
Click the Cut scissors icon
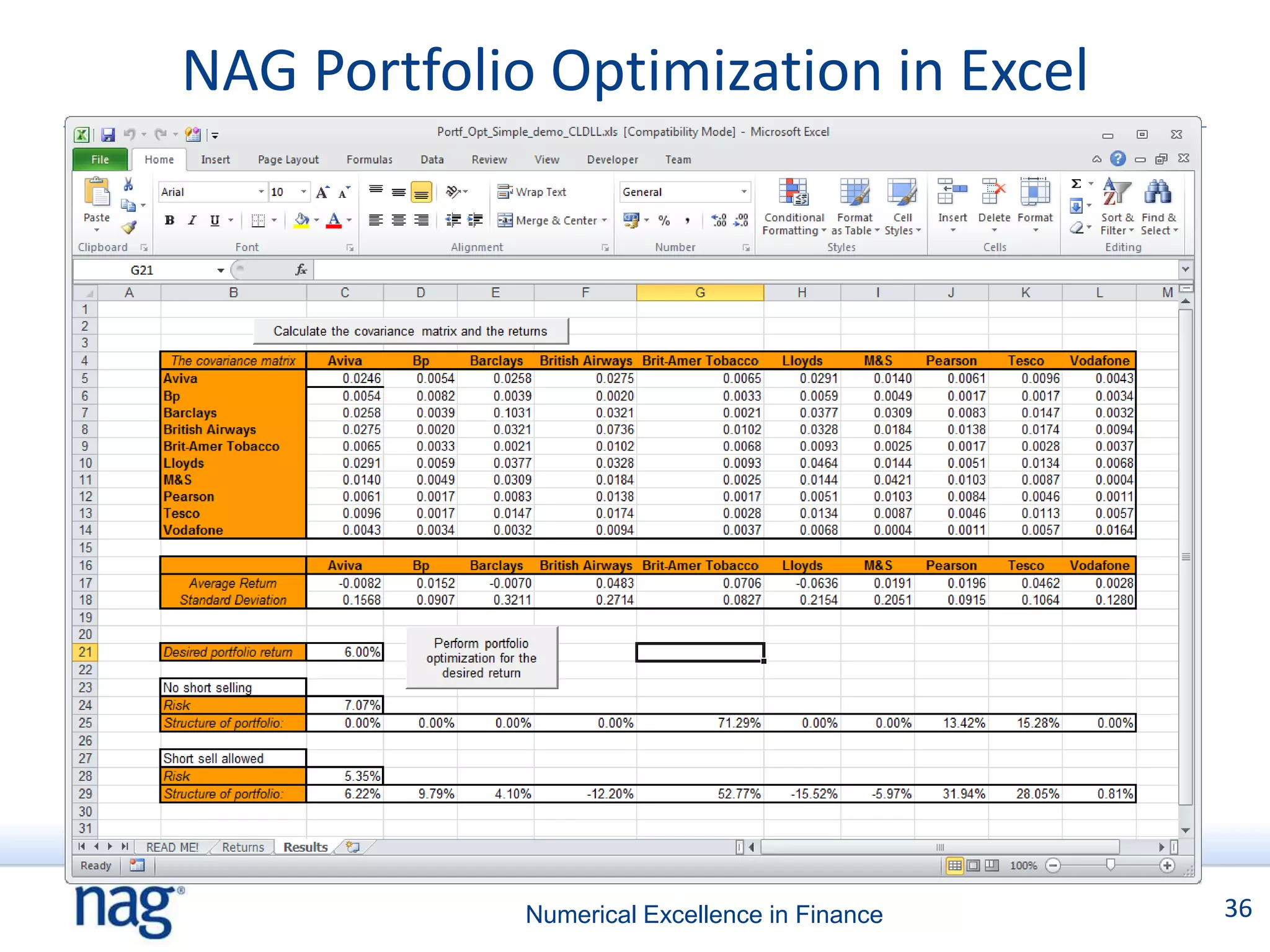tap(128, 184)
